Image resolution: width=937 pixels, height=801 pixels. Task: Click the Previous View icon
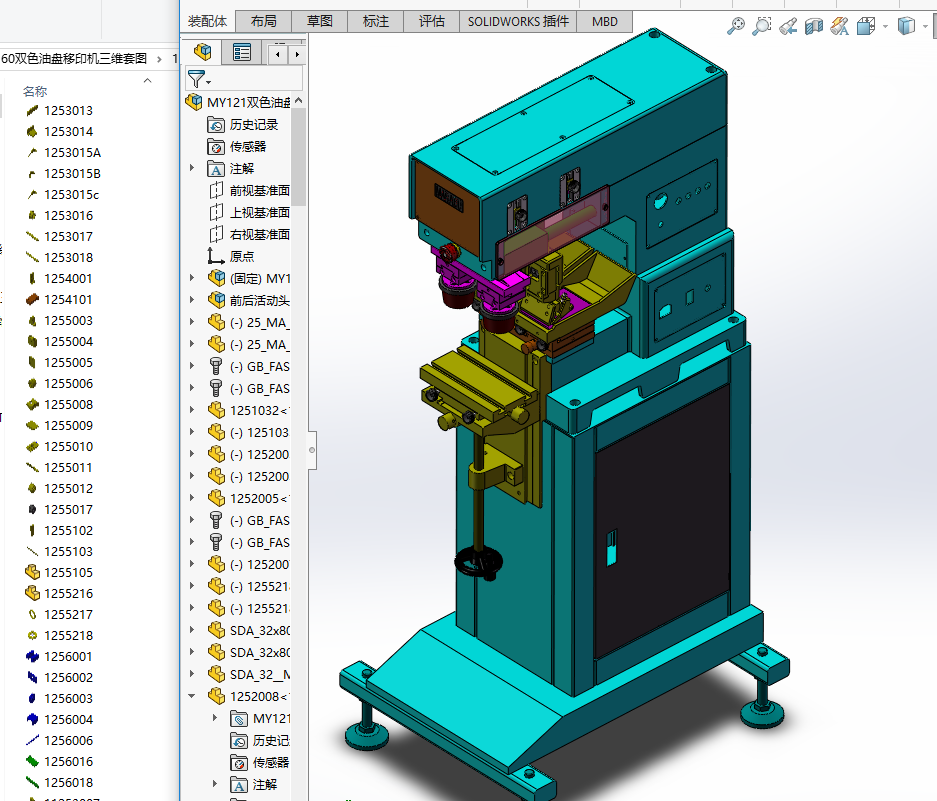pyautogui.click(x=788, y=27)
